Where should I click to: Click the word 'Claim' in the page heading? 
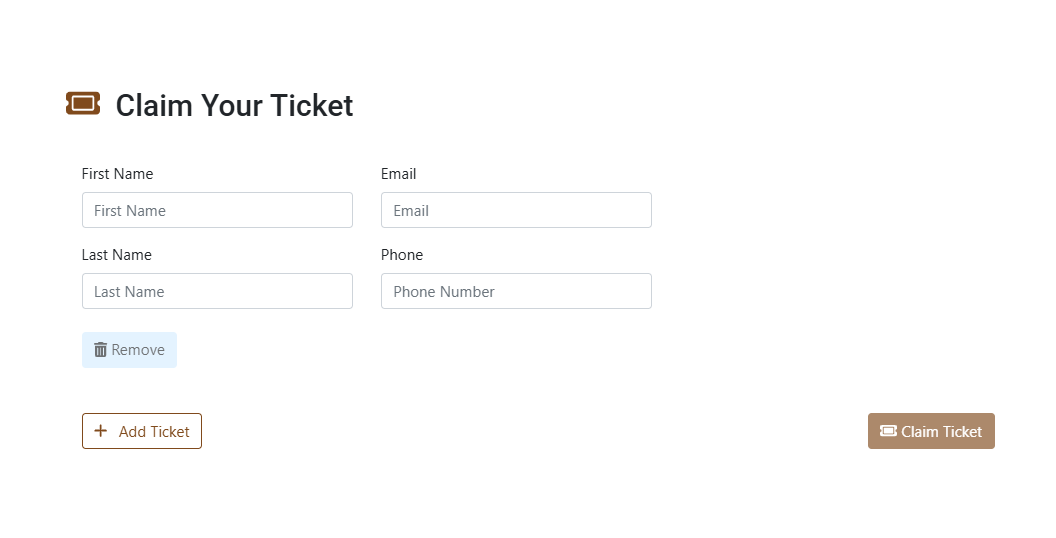click(154, 105)
